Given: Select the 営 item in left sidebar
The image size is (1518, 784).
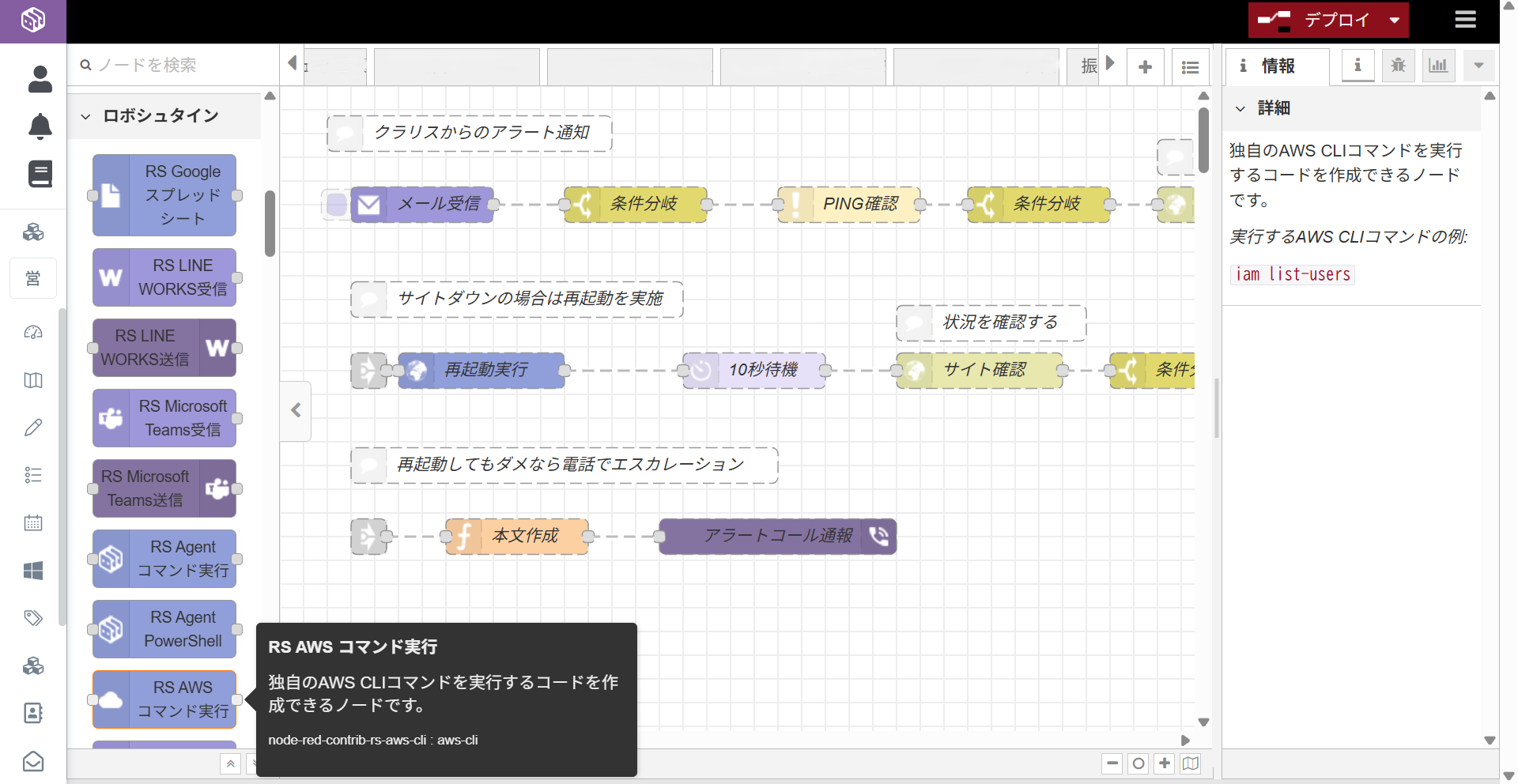Looking at the screenshot, I should point(33,278).
